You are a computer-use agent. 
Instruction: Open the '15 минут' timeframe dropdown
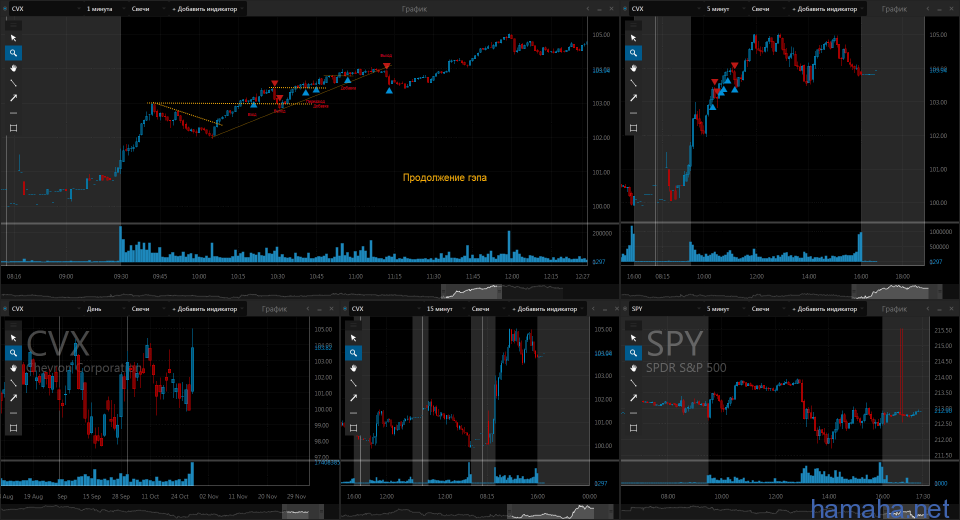click(445, 309)
